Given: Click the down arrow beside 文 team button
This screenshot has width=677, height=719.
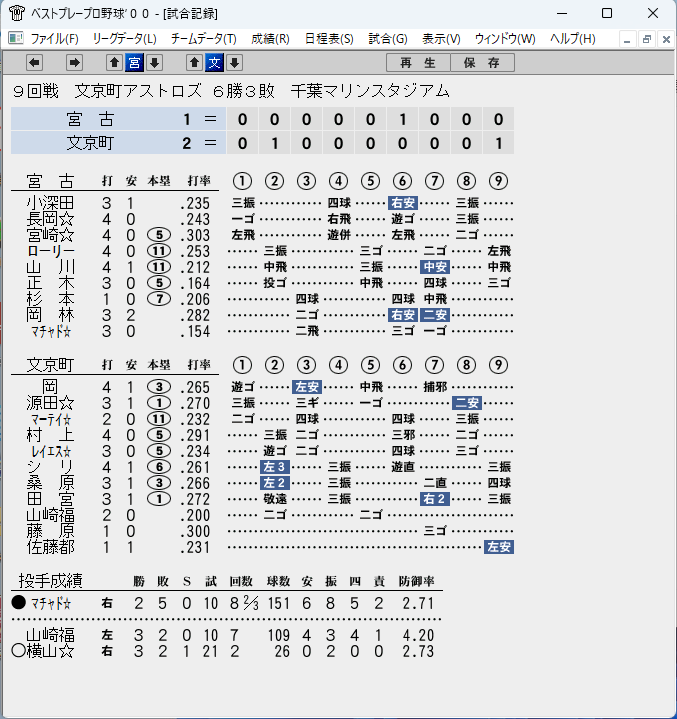Looking at the screenshot, I should [234, 62].
